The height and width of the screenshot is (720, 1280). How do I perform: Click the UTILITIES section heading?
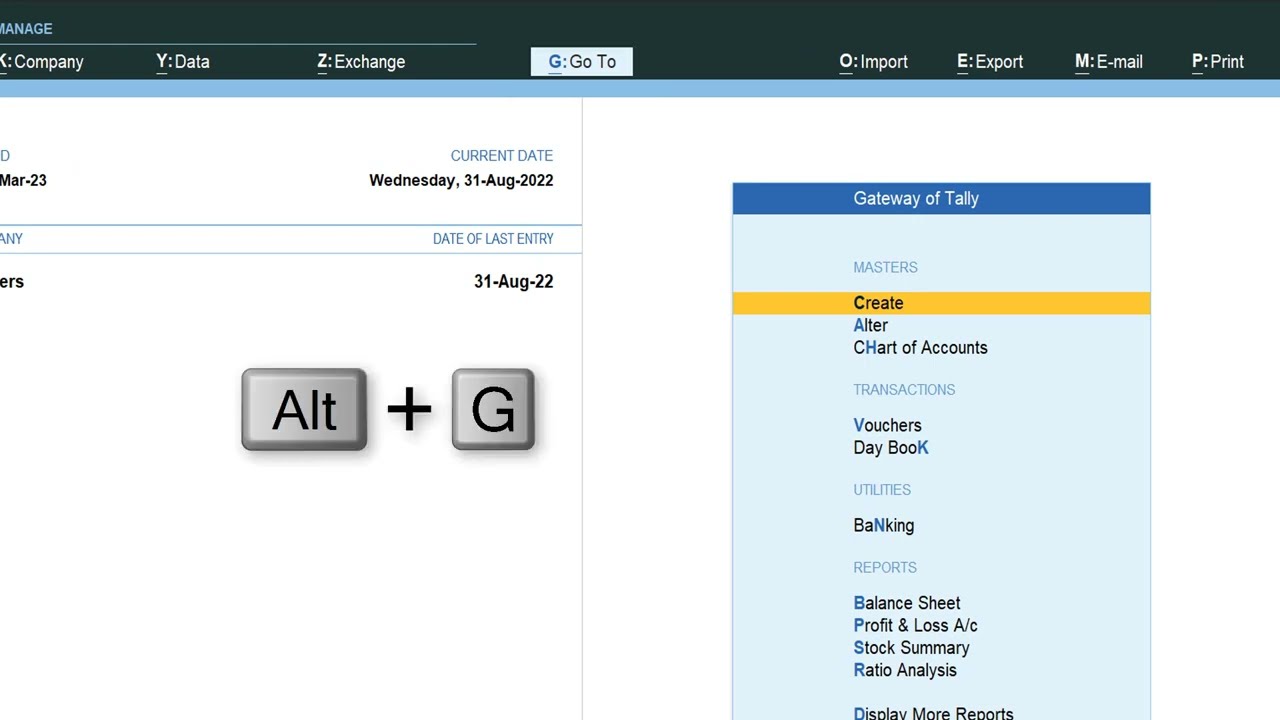point(882,489)
